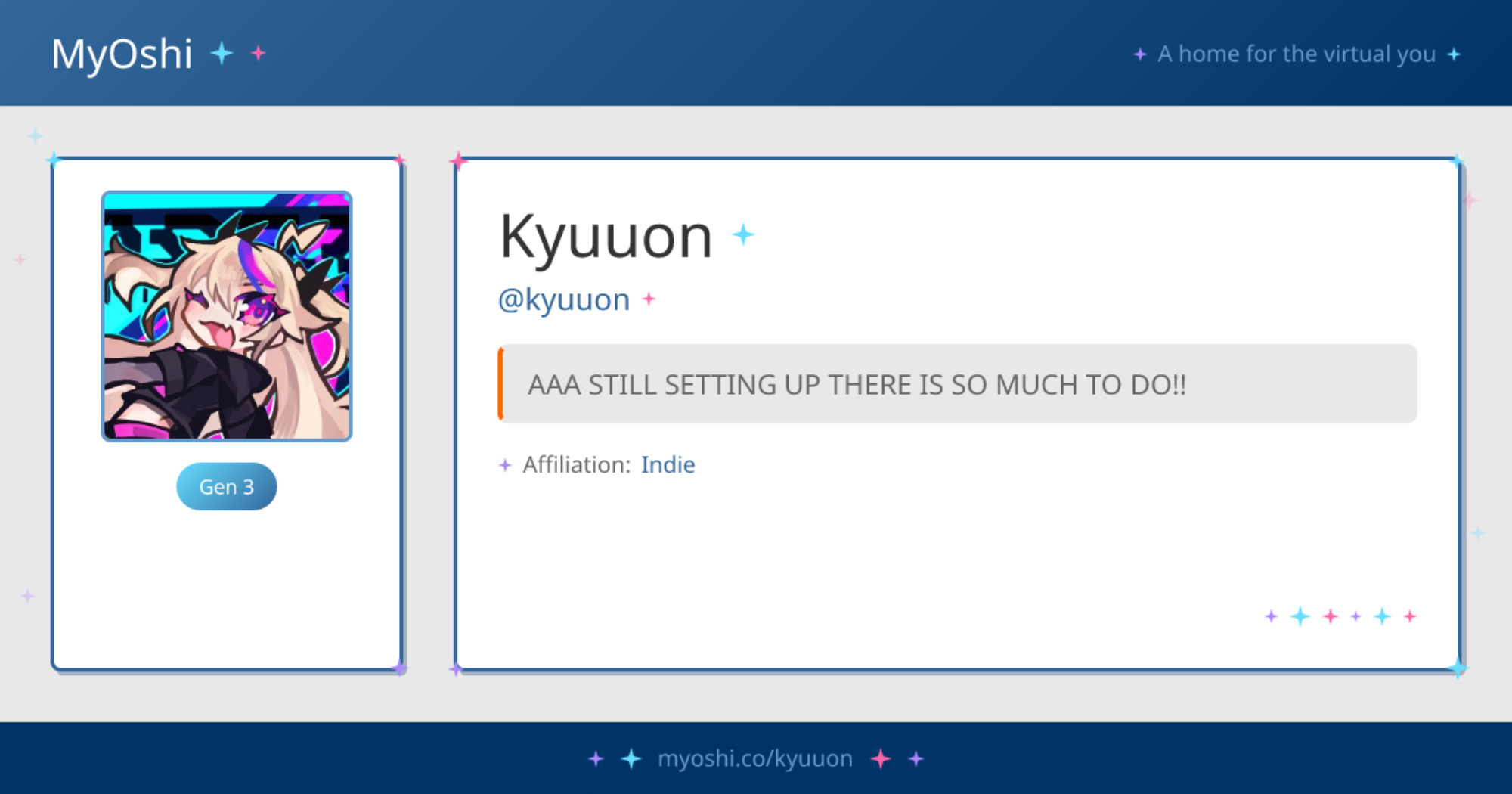Click the blue sparkle after "virtual you"
Screen dimensions: 1512x794
[x=1454, y=54]
